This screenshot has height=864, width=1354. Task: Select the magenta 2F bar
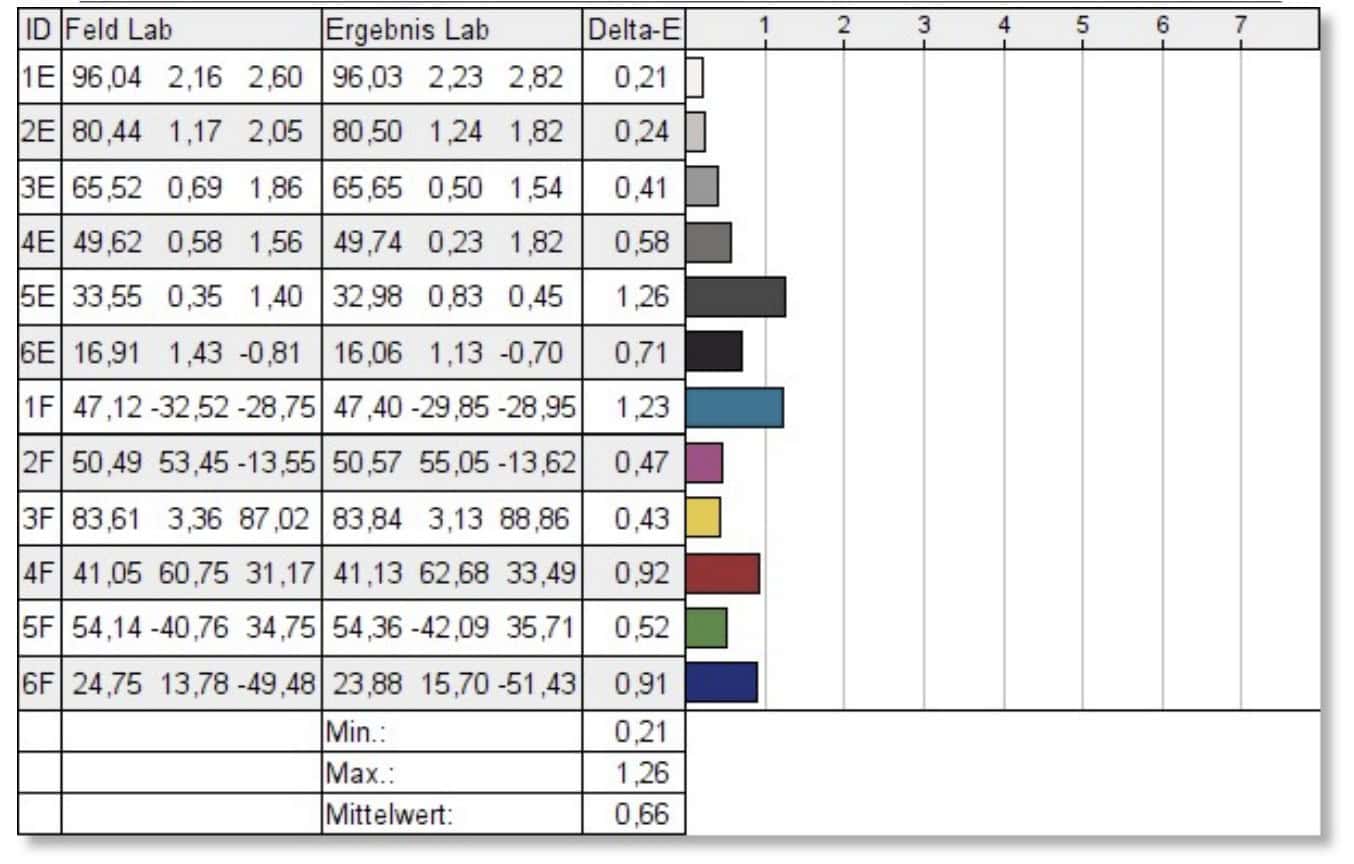[x=704, y=462]
